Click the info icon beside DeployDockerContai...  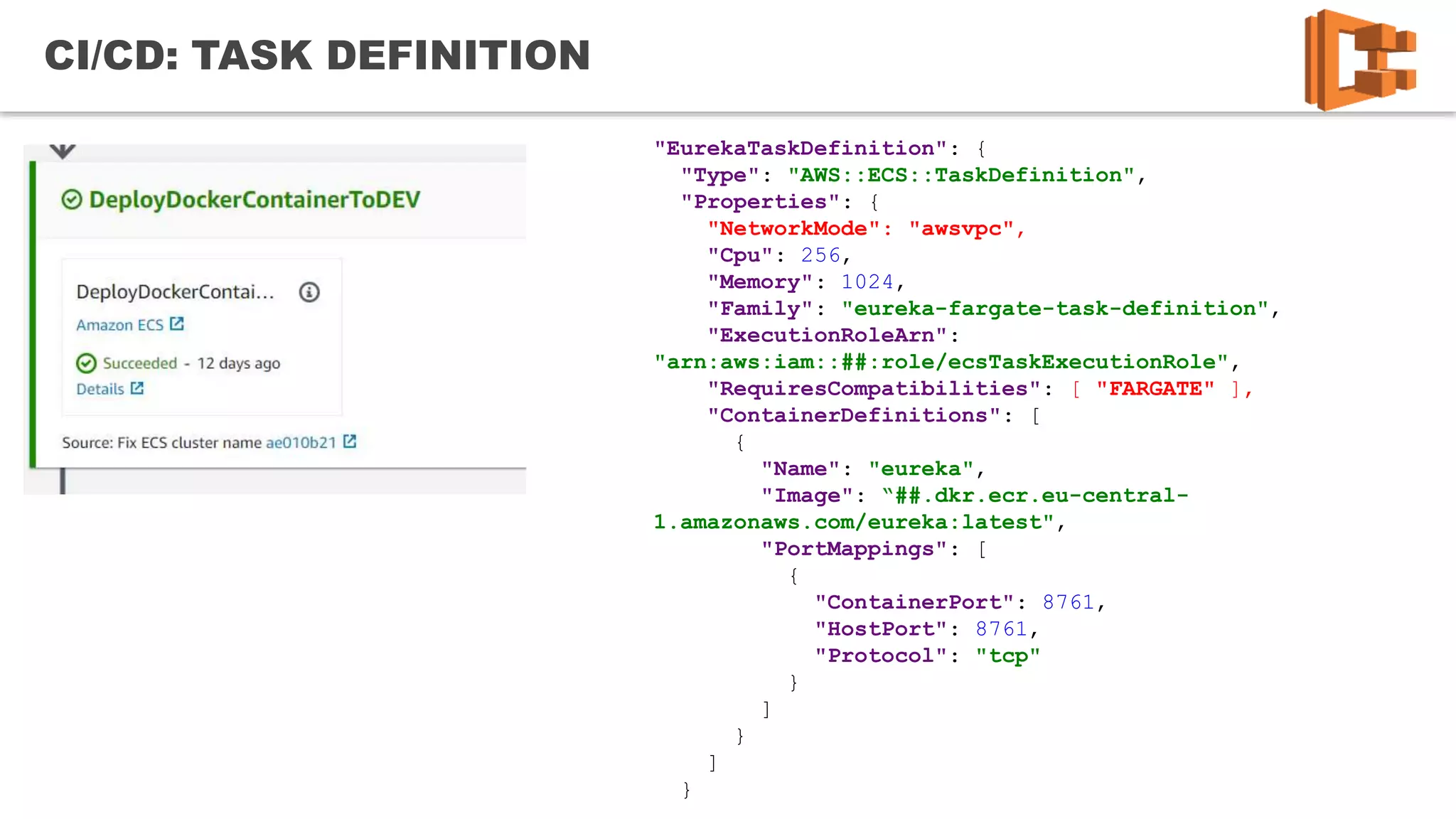309,292
